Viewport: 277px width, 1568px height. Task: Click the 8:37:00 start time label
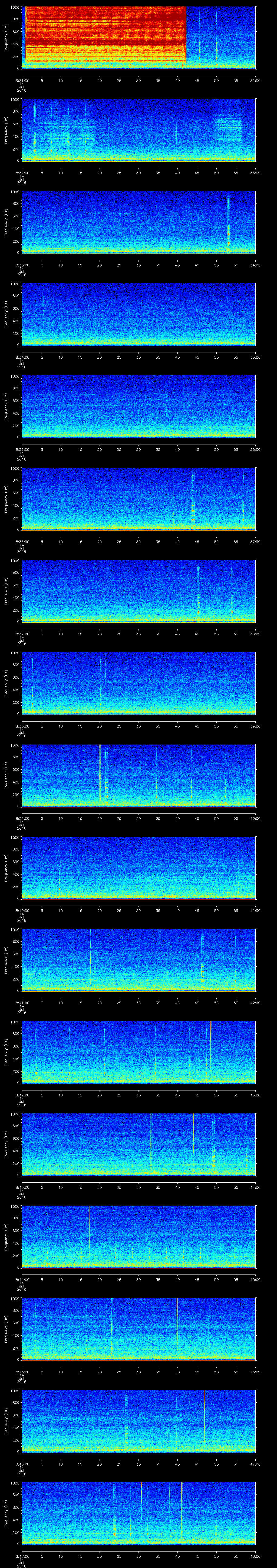22,634
